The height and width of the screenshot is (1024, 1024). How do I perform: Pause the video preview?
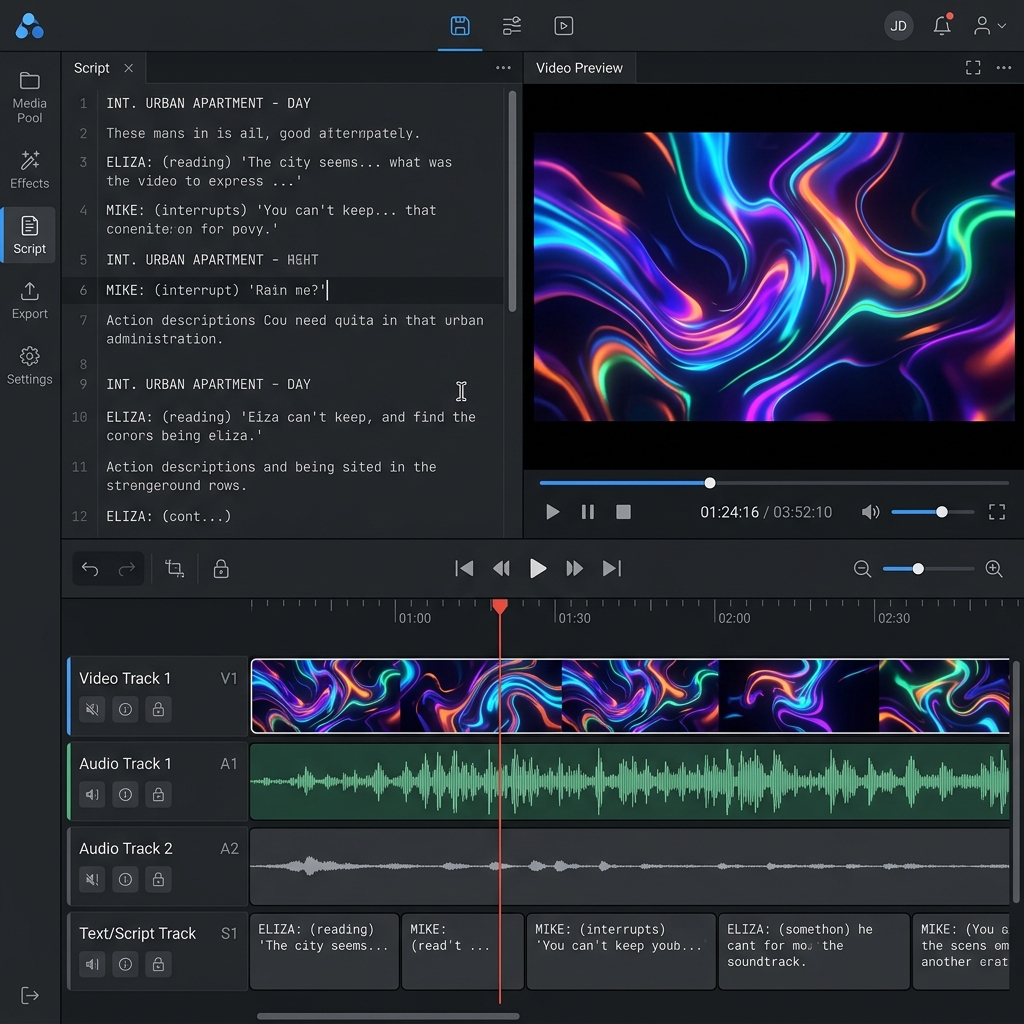coord(588,512)
